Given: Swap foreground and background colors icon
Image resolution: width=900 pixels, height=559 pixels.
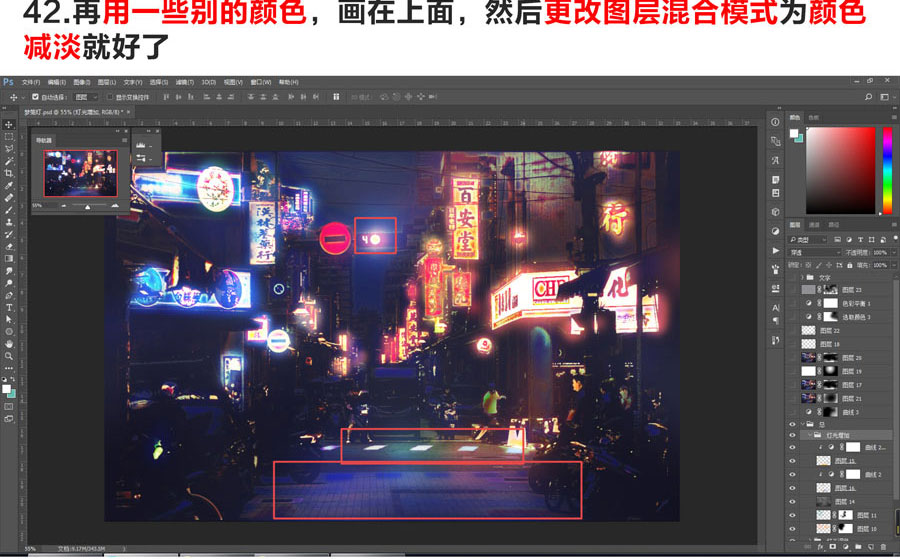Looking at the screenshot, I should click(12, 380).
